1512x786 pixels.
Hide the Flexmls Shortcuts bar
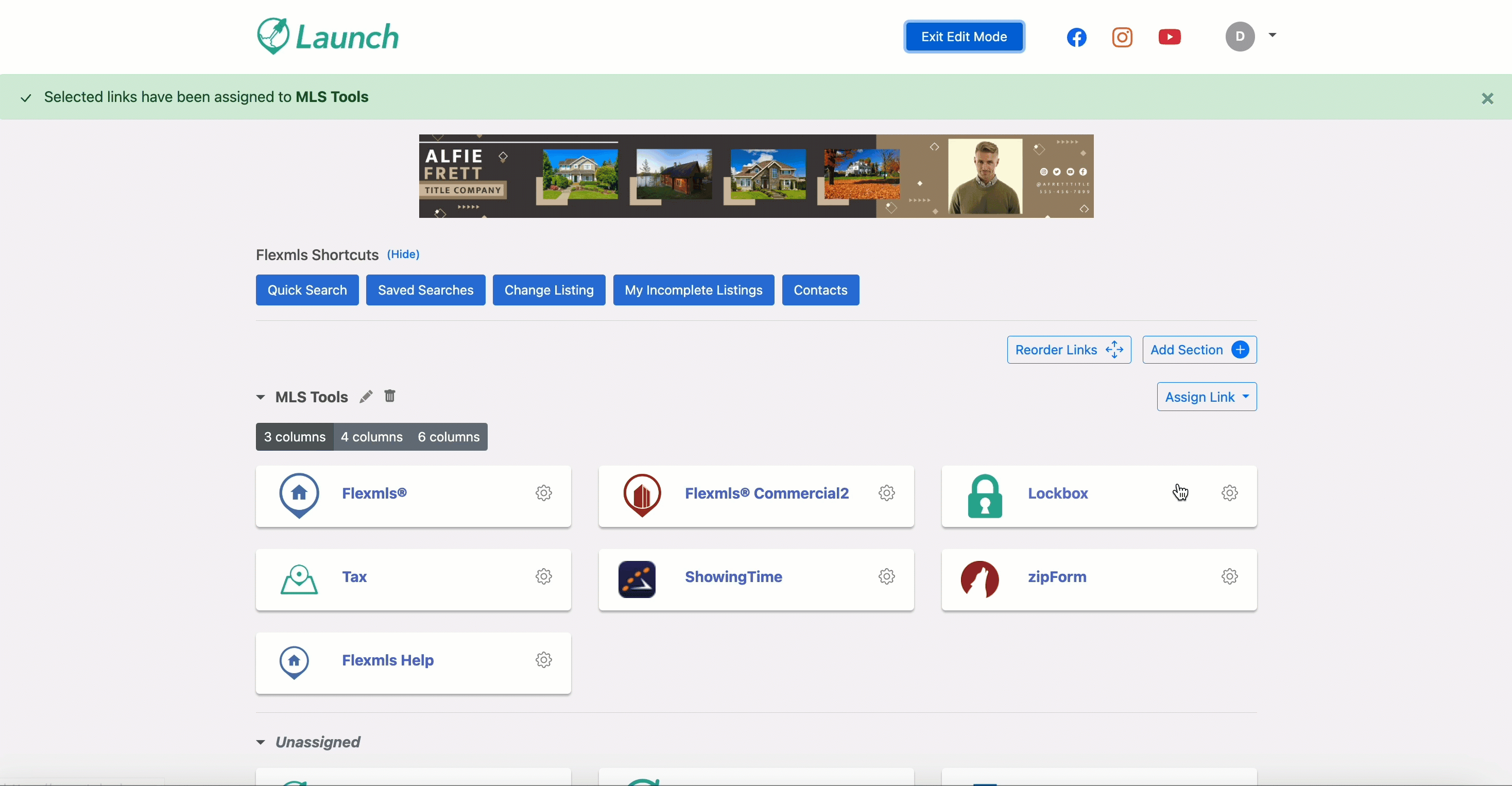[403, 254]
